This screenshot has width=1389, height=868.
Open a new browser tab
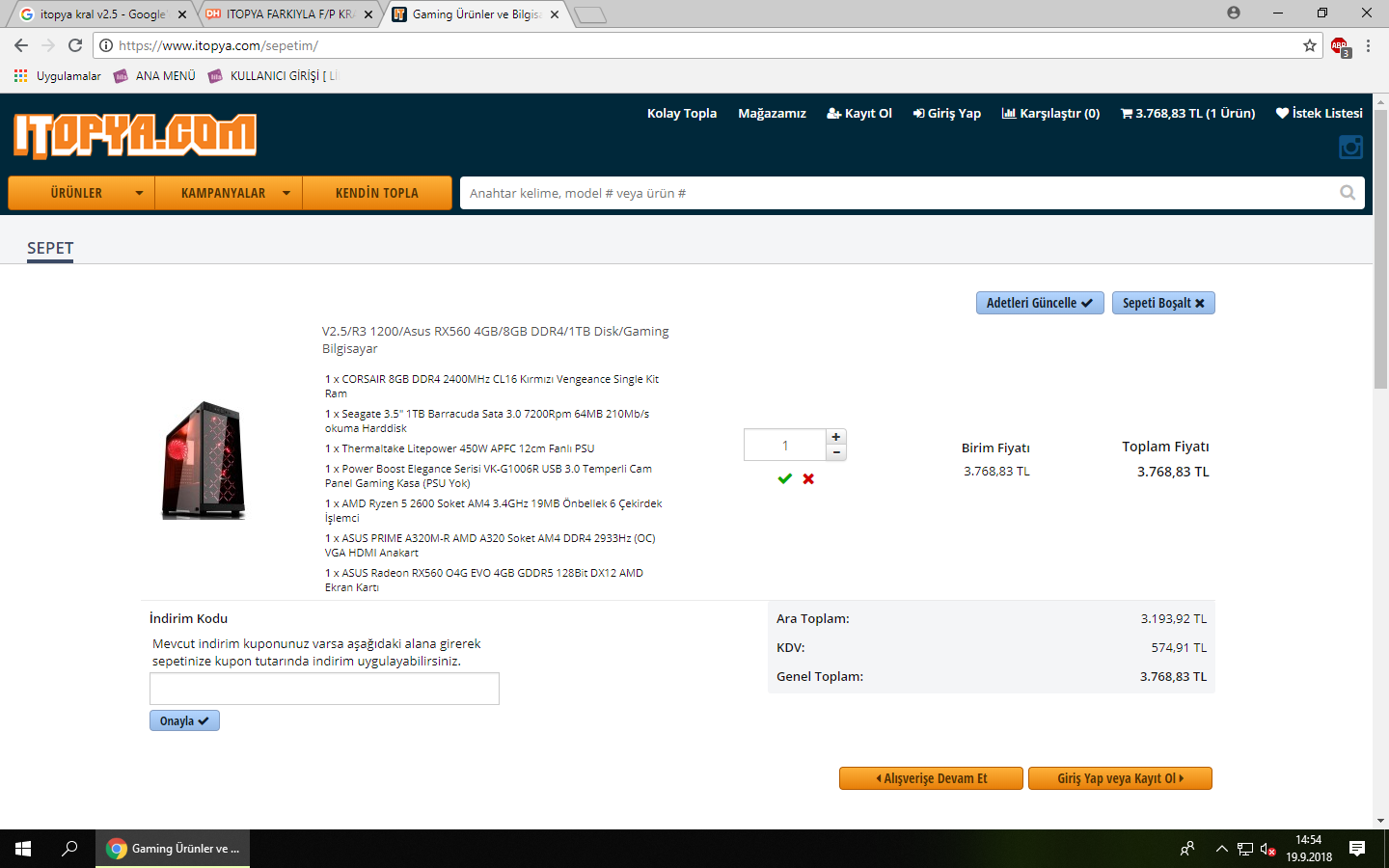589,14
